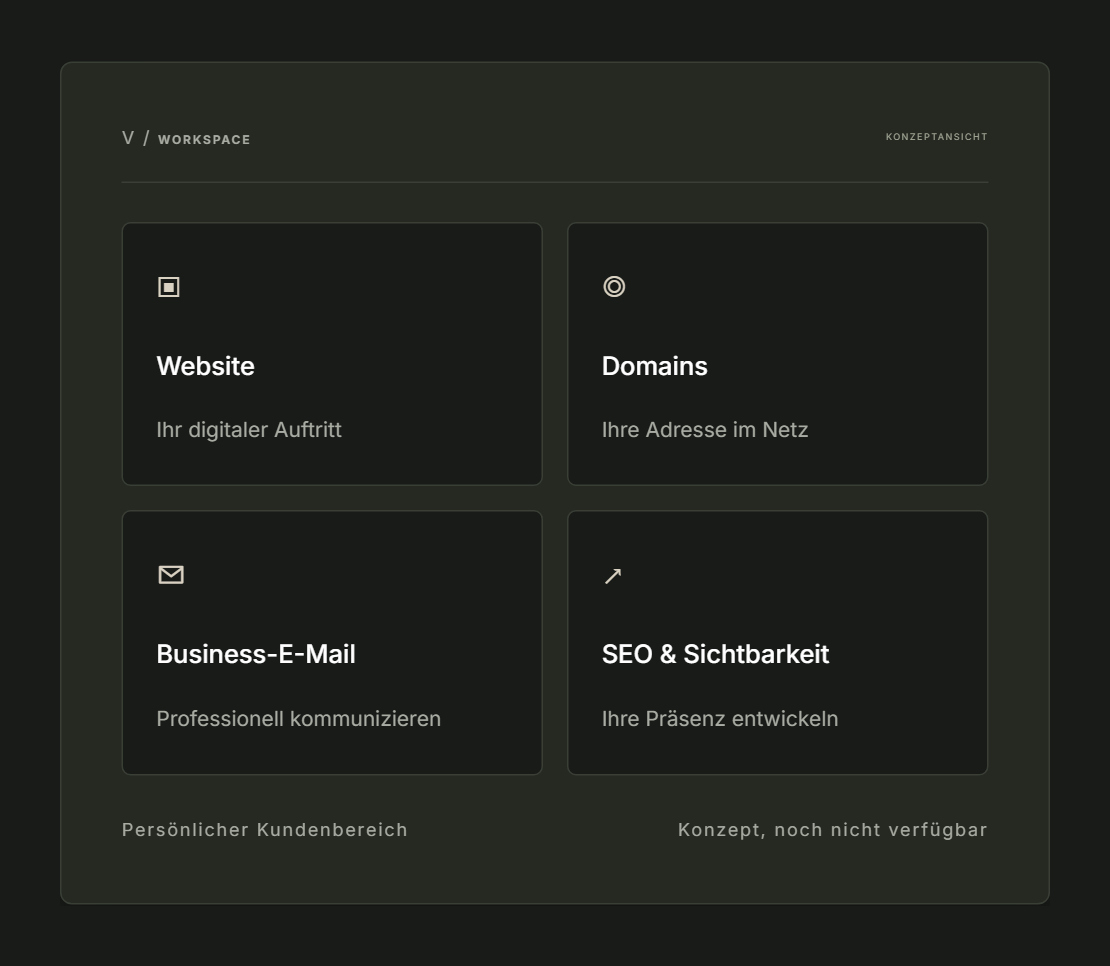
Task: Click text 'Ihre Adresse im Netz'
Action: [704, 430]
